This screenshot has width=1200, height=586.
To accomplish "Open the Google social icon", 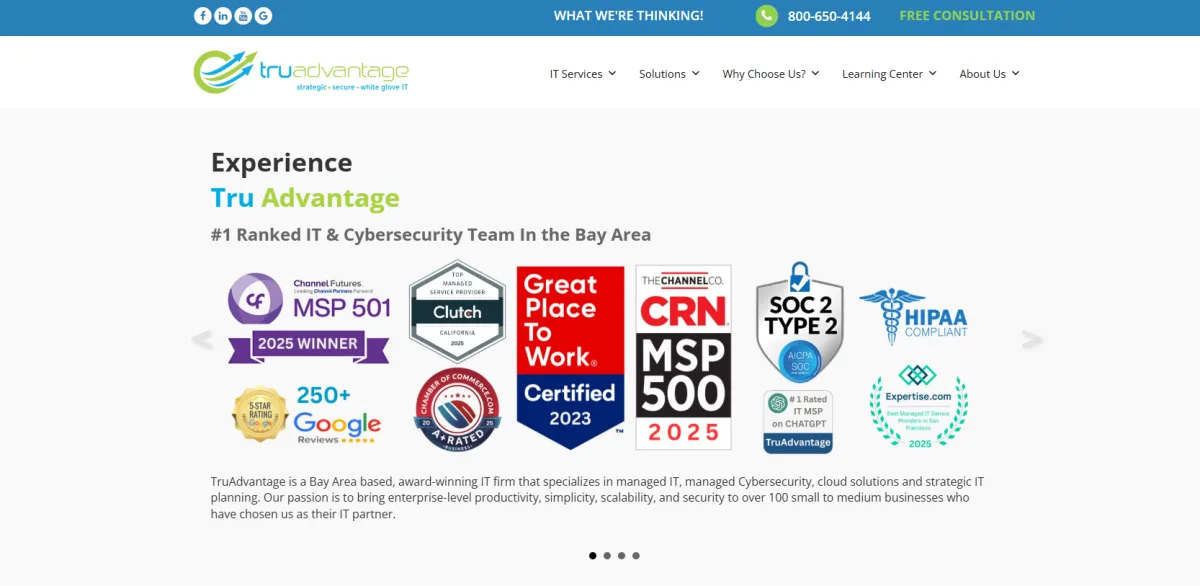I will point(263,15).
